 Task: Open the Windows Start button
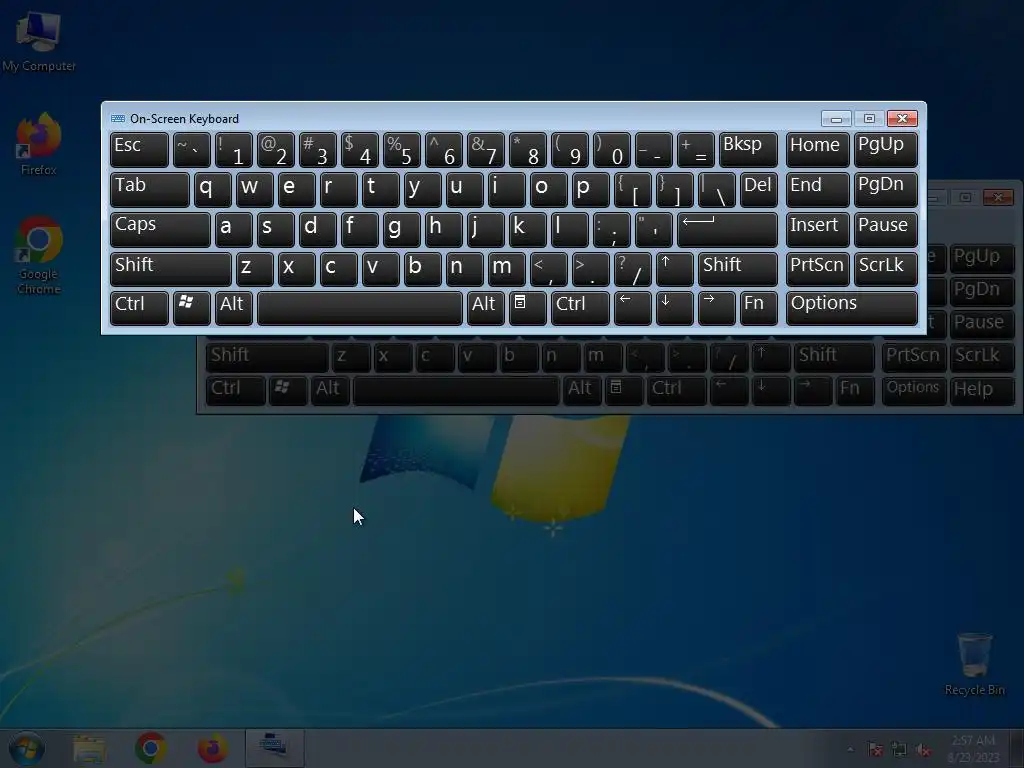coord(26,748)
